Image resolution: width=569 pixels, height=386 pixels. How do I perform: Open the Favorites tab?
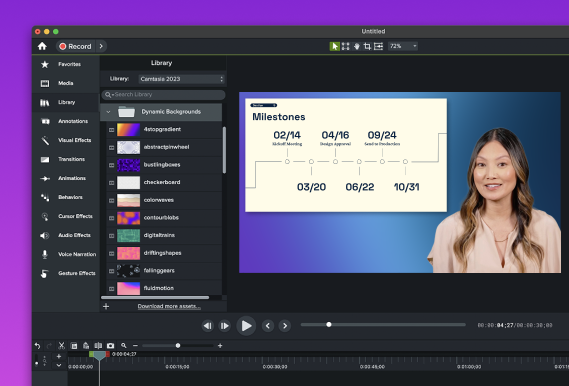pyautogui.click(x=65, y=64)
